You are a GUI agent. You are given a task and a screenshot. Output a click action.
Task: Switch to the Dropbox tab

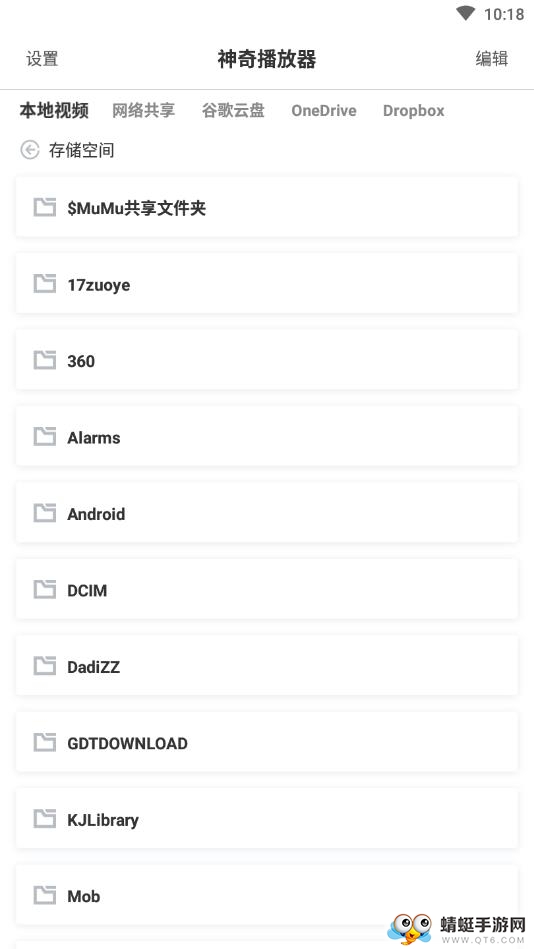414,111
